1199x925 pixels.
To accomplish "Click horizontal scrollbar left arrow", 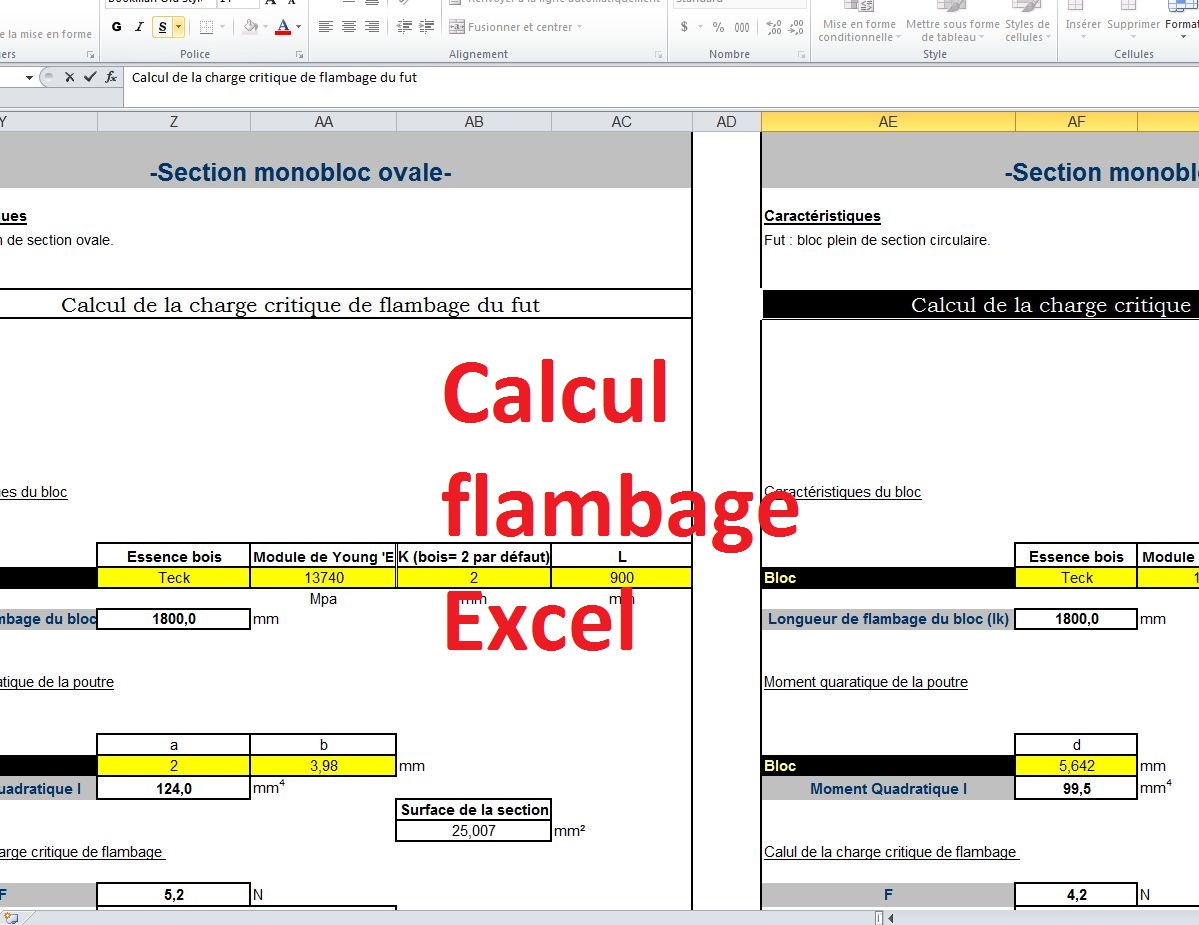I will [891, 918].
